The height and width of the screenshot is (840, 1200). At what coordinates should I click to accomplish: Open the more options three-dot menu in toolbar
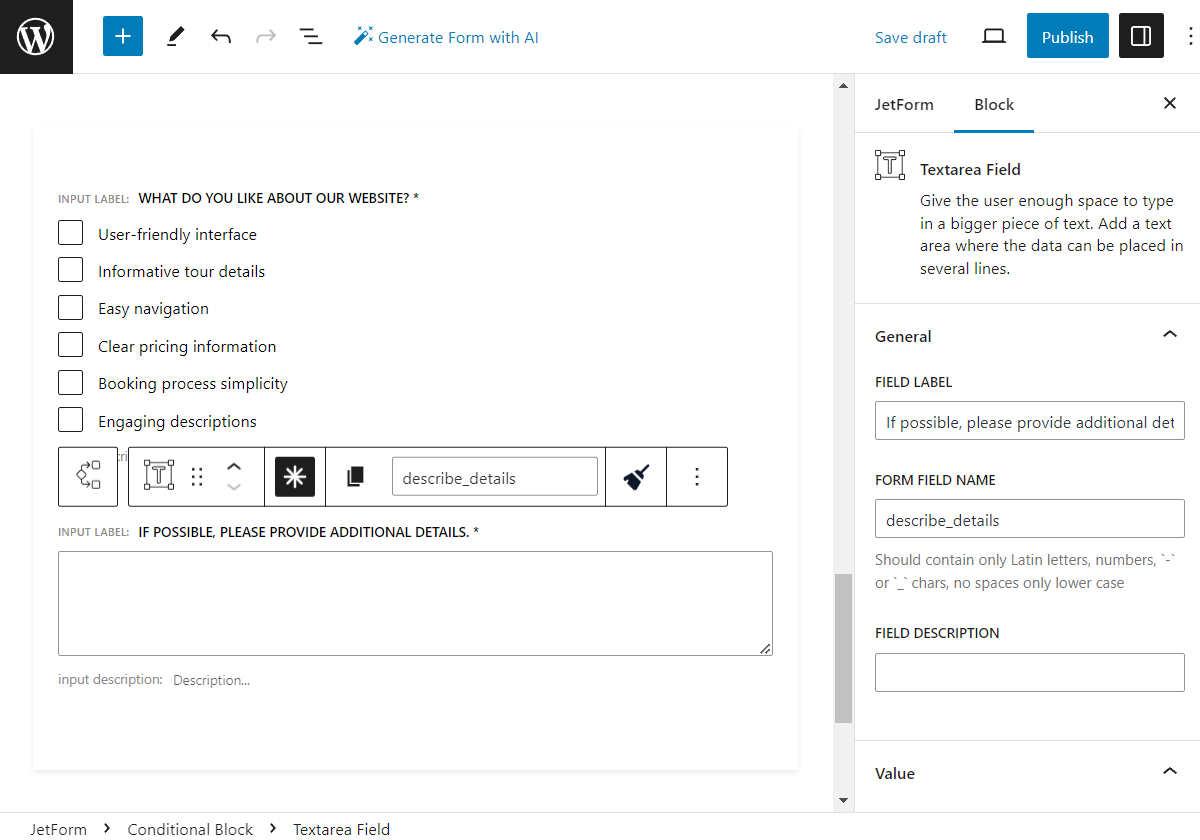point(697,477)
